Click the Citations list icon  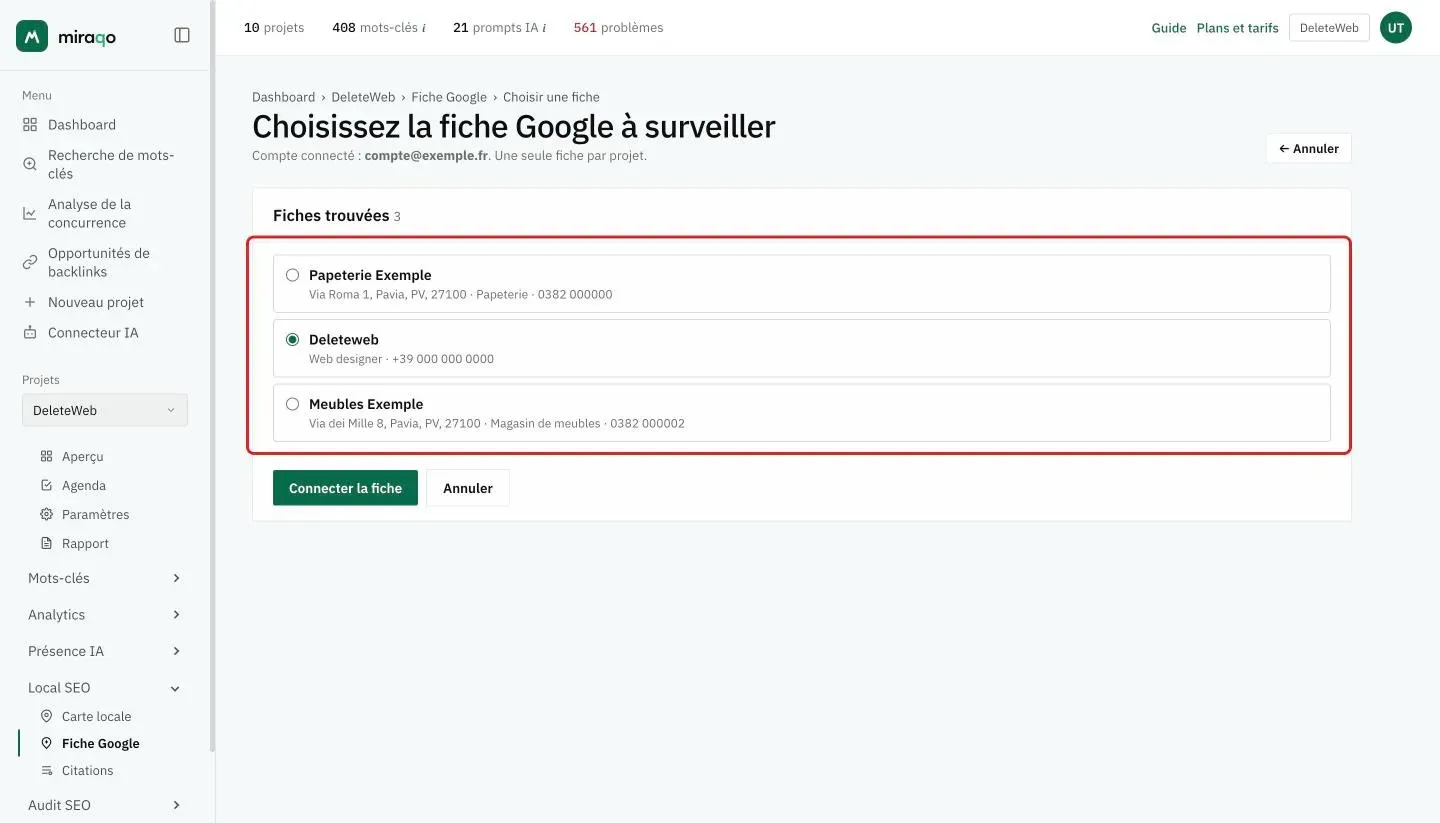(46, 770)
